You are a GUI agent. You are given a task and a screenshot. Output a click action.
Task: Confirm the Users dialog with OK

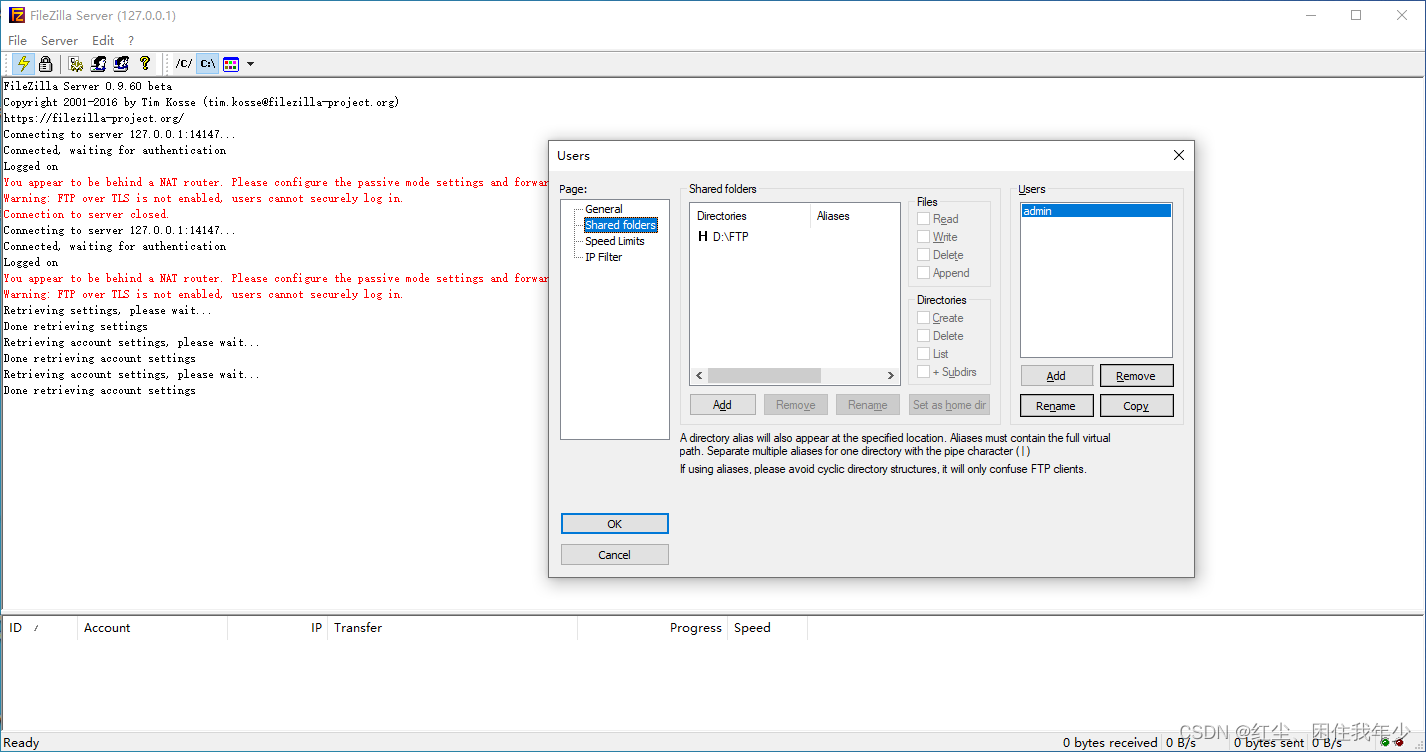click(x=615, y=524)
